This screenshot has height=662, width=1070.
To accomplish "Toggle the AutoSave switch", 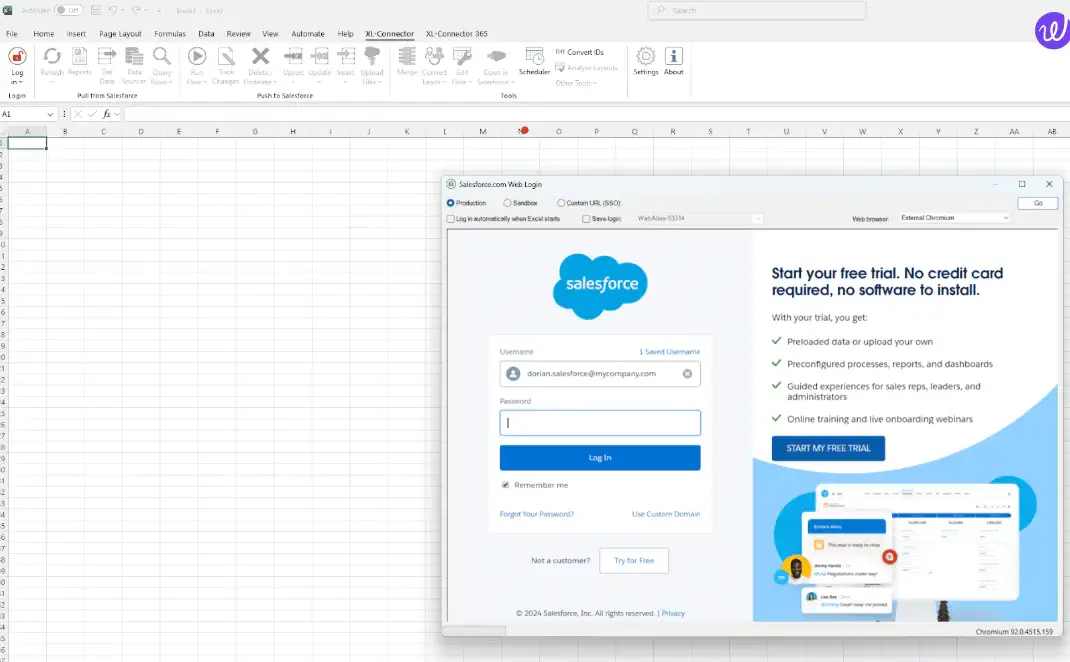I will pyautogui.click(x=68, y=10).
